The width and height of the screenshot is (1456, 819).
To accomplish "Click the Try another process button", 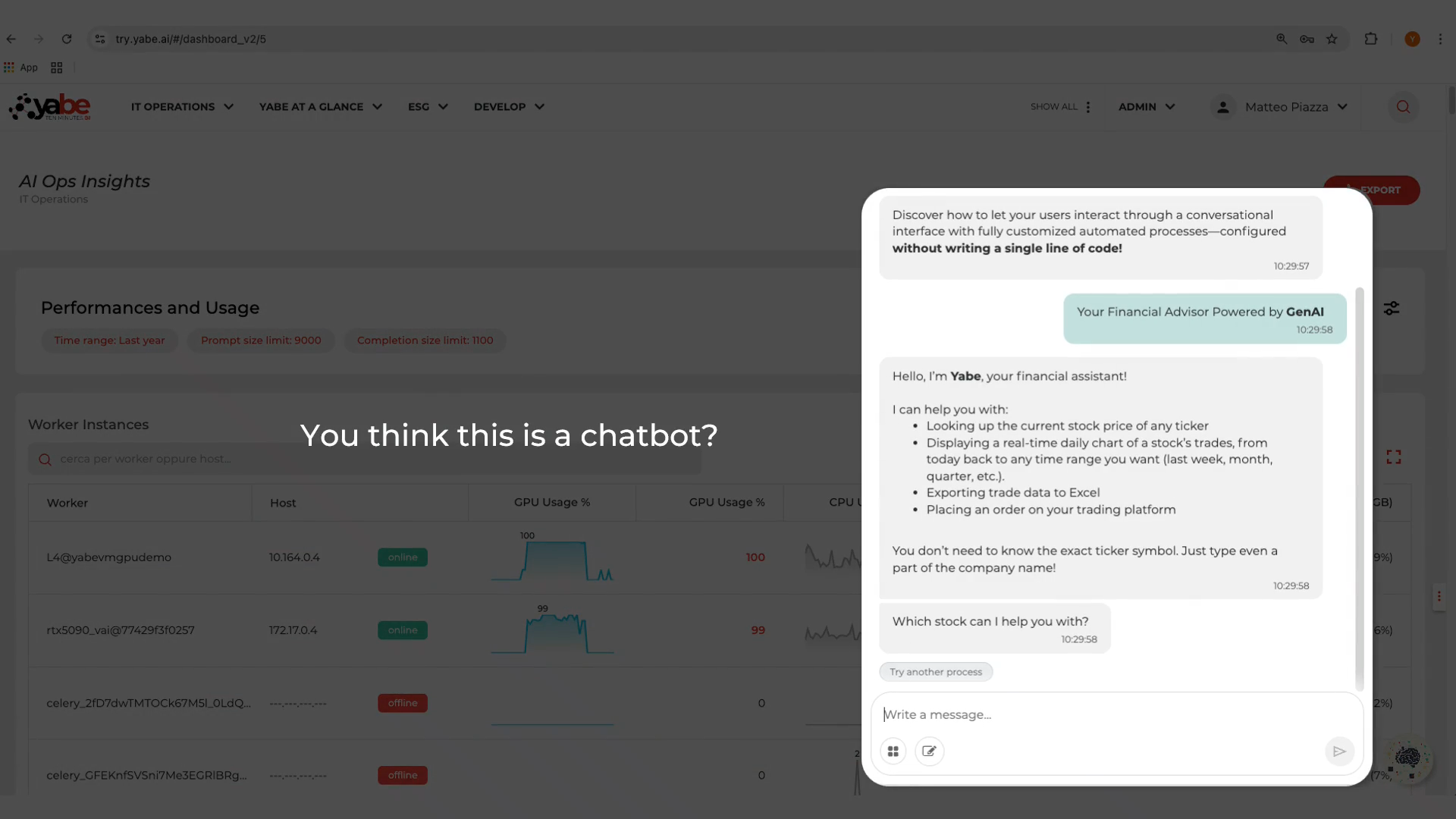I will pos(936,672).
